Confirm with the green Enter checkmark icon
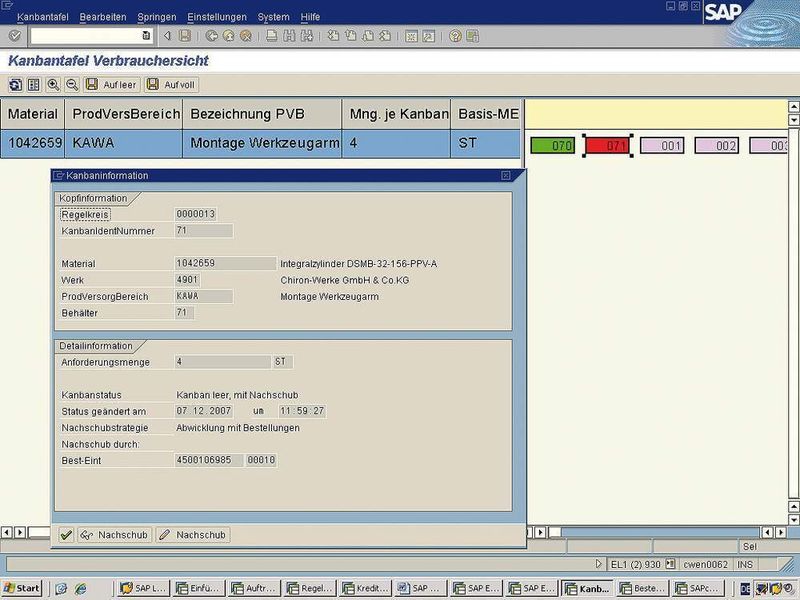Image resolution: width=800 pixels, height=600 pixels. click(x=15, y=36)
